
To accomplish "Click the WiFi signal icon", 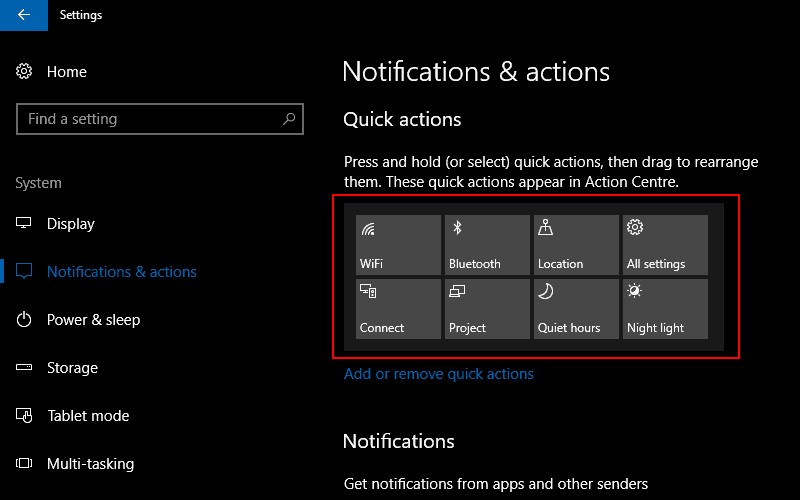I will [x=368, y=229].
